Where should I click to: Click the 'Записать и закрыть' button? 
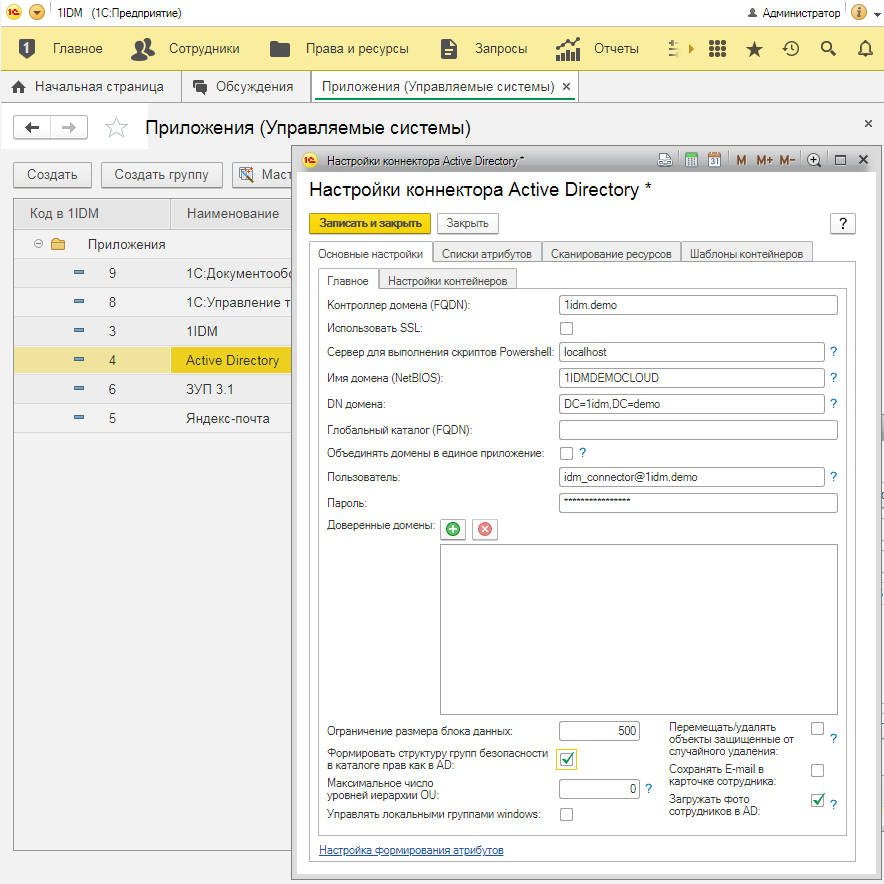[370, 223]
